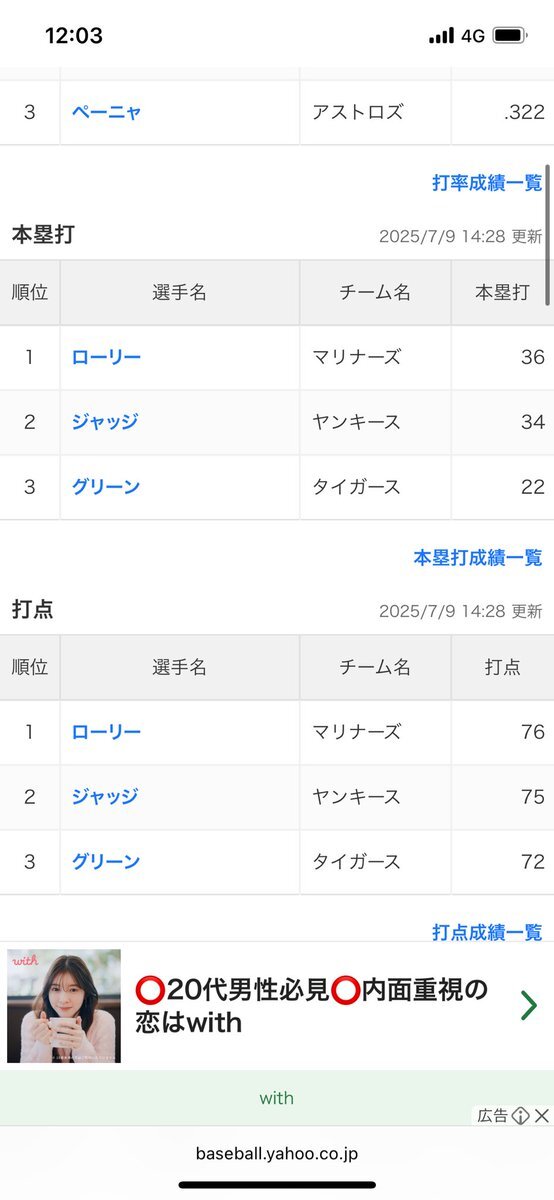Open ペーニャ player page
The width and height of the screenshot is (554, 1200).
point(106,112)
